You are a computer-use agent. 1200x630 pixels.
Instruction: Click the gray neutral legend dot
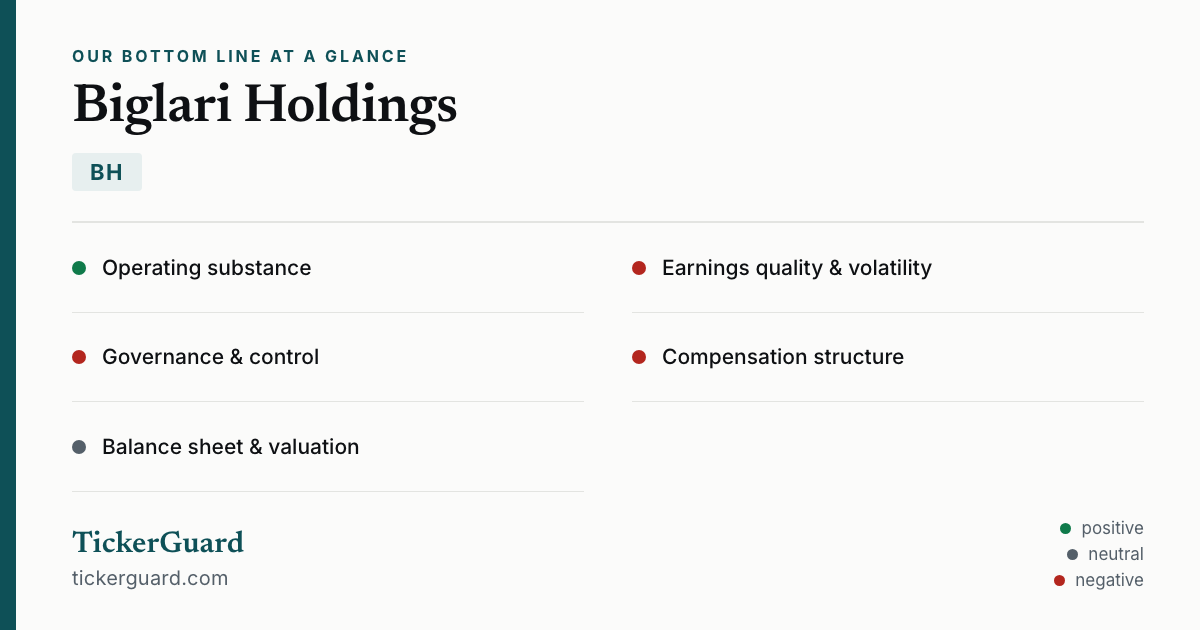(1072, 554)
